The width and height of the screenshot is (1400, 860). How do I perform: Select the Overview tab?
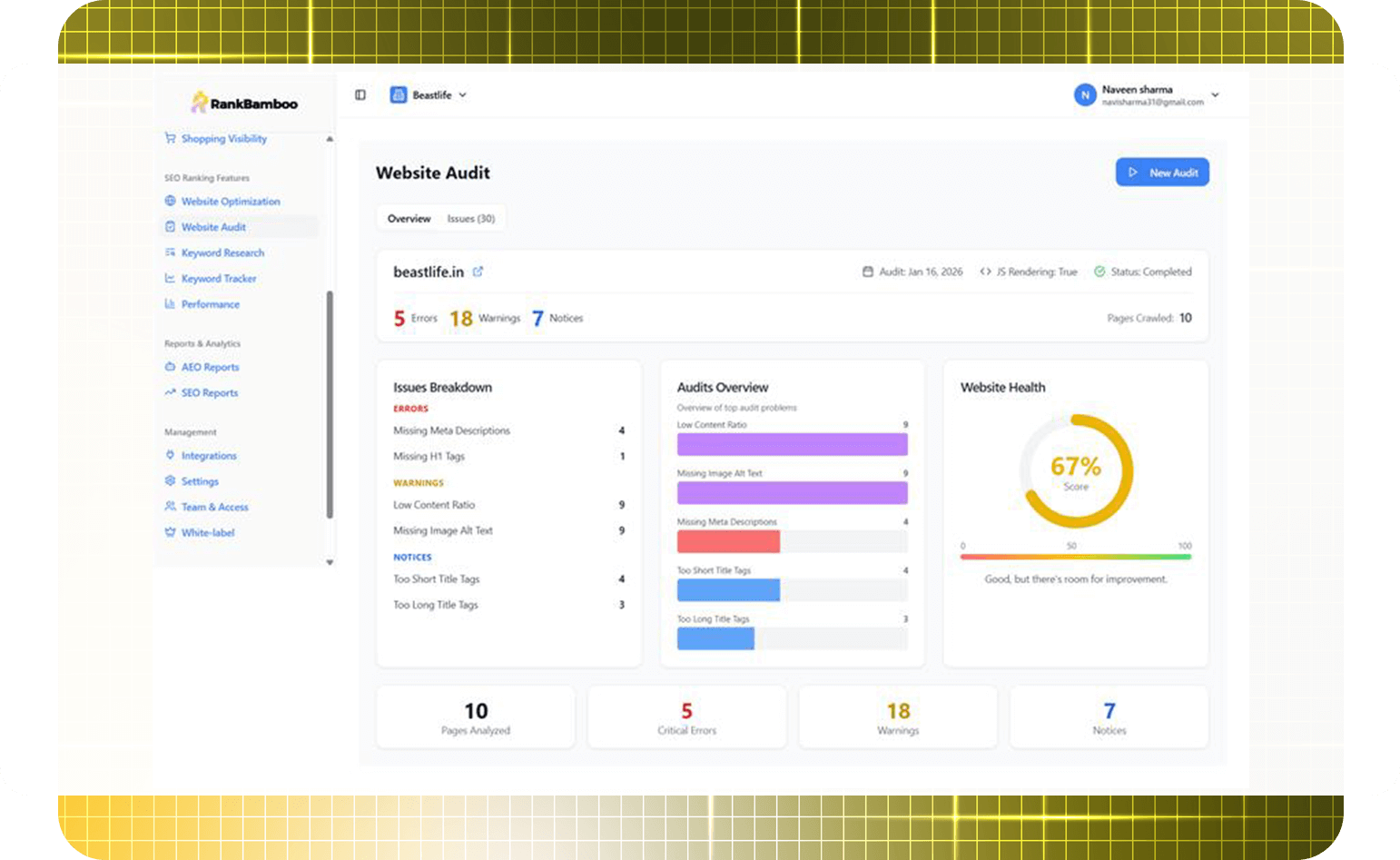409,219
